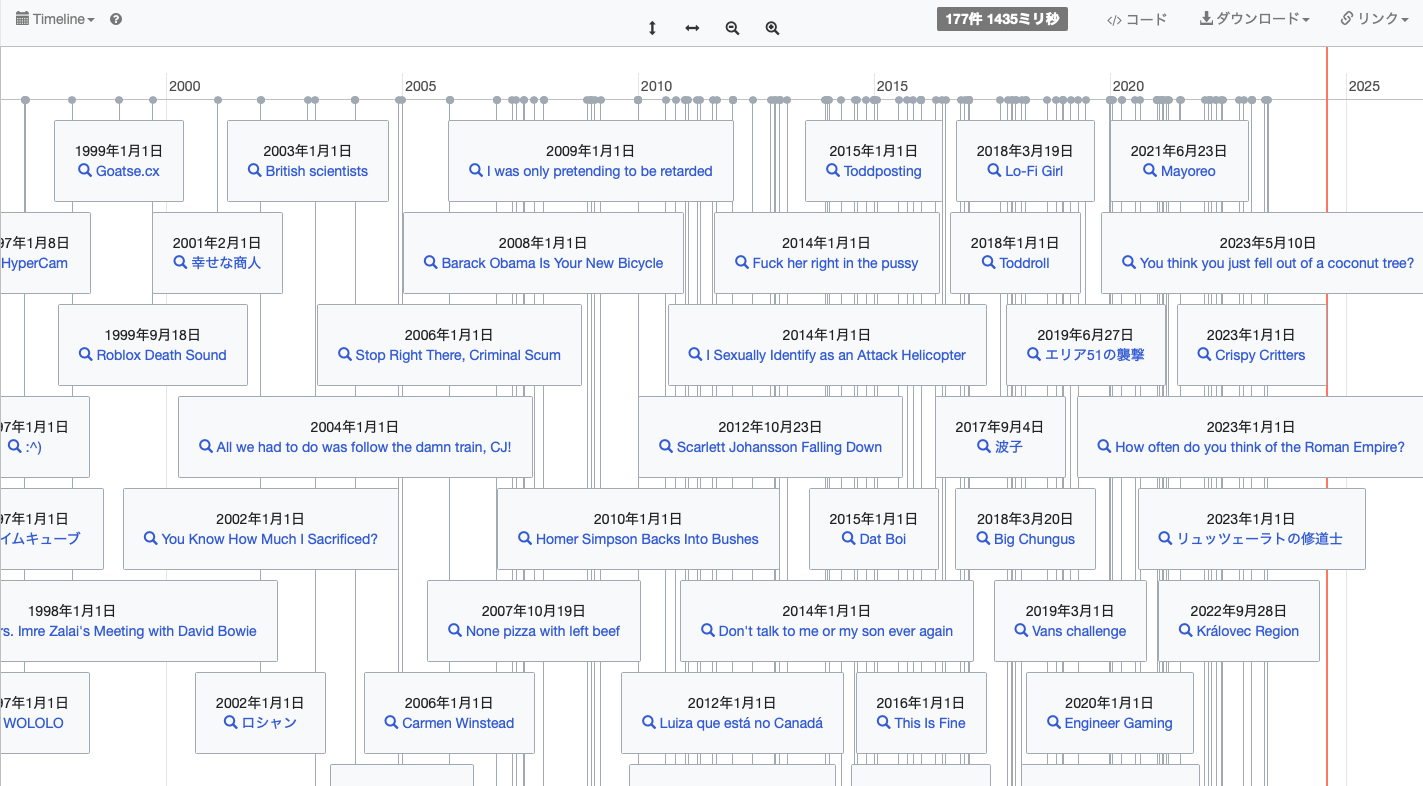The width and height of the screenshot is (1423, 786).
Task: Click search icon beside Big Chungus
Action: 983,538
